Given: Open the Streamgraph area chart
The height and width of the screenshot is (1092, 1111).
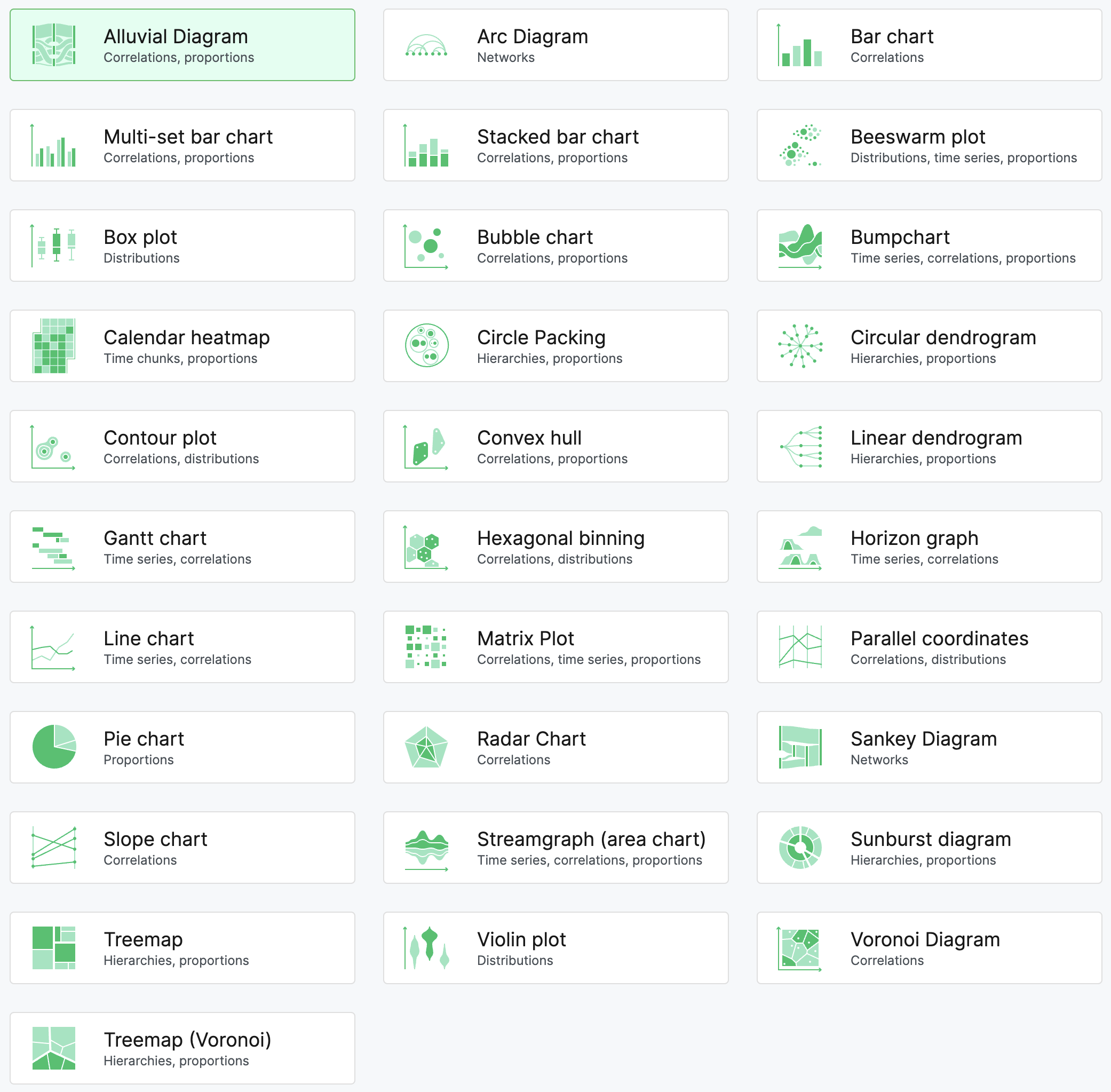Looking at the screenshot, I should coord(555,847).
